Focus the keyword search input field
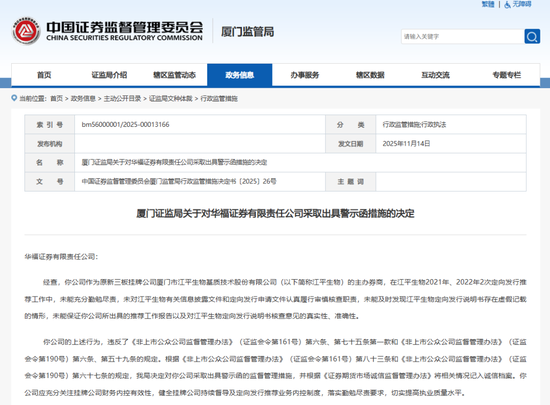The height and width of the screenshot is (405, 550). (x=463, y=36)
